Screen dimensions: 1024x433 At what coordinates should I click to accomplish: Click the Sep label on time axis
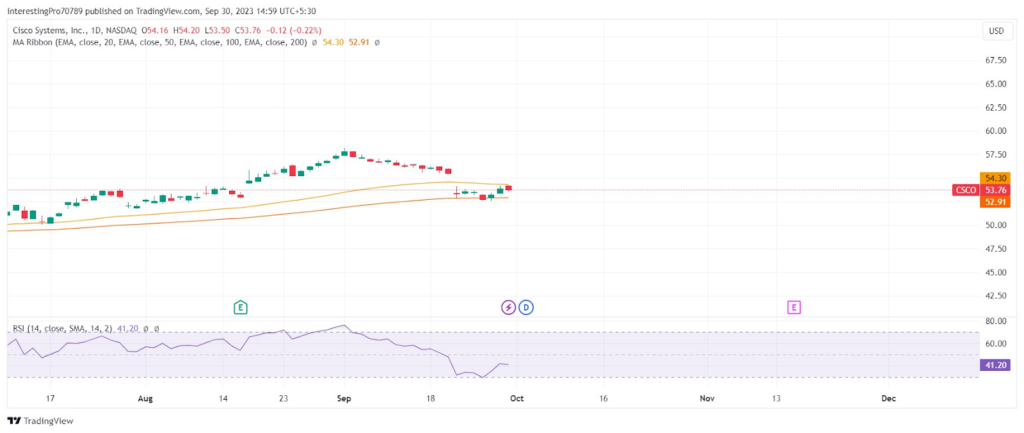(344, 398)
